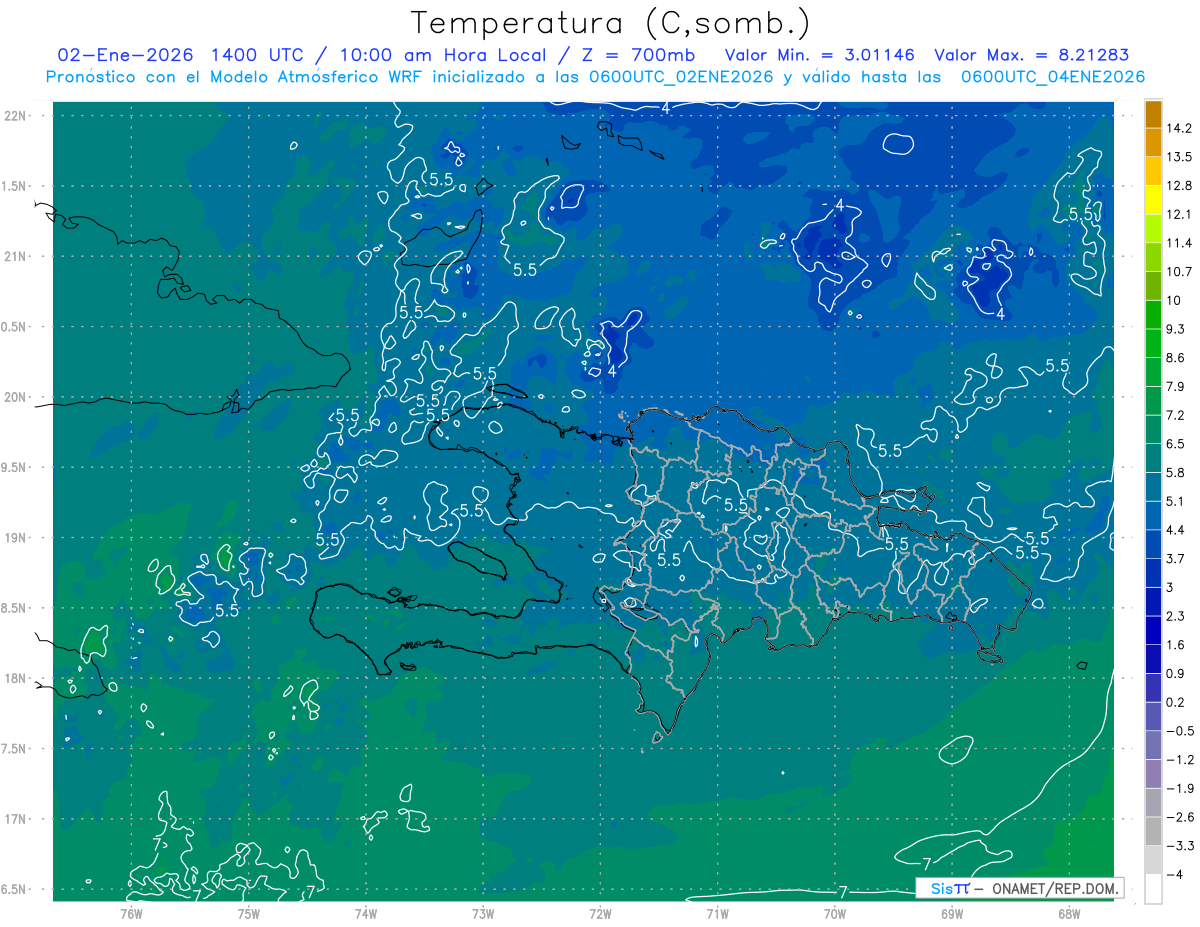This screenshot has height=927, width=1200.
Task: Click the '13.5' colorbar value
Action: pos(1179,157)
